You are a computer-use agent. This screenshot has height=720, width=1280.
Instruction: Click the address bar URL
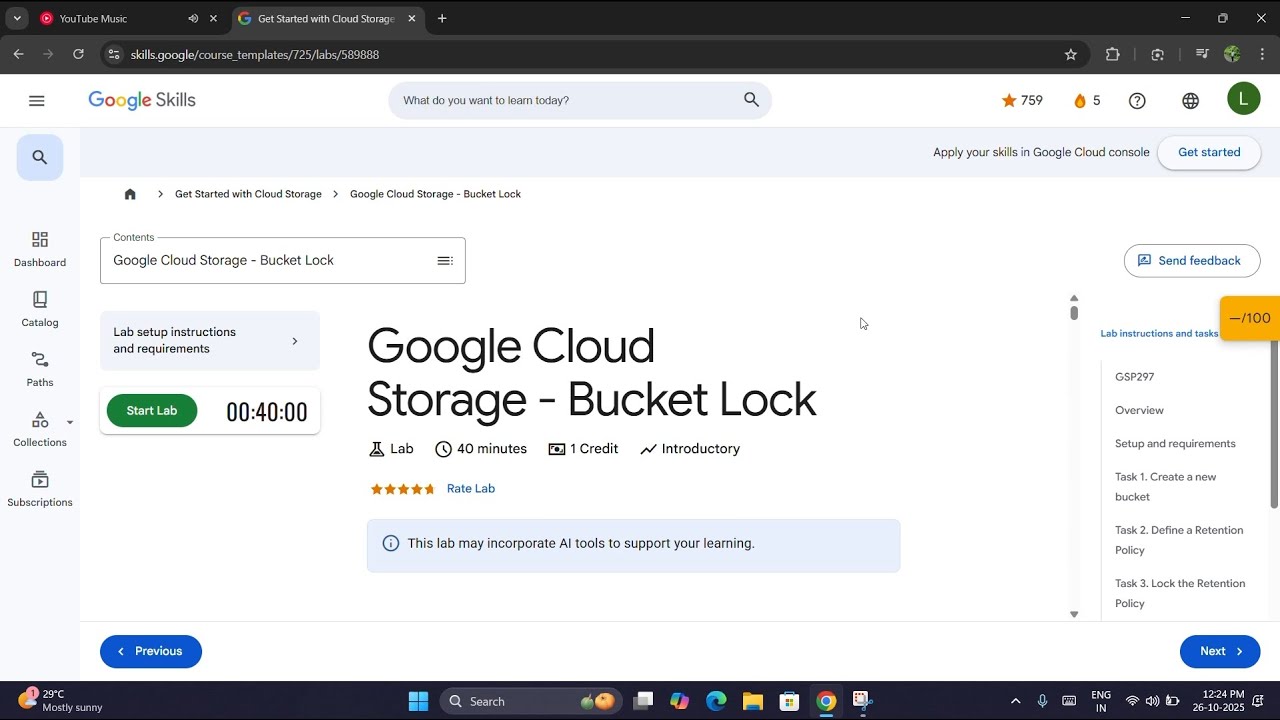pos(255,54)
